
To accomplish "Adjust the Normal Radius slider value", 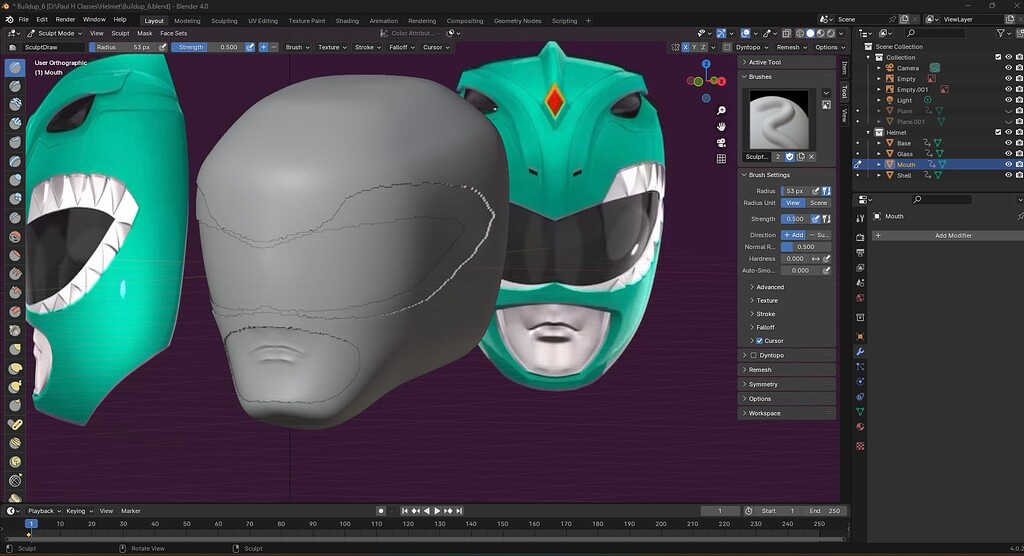I will point(806,247).
